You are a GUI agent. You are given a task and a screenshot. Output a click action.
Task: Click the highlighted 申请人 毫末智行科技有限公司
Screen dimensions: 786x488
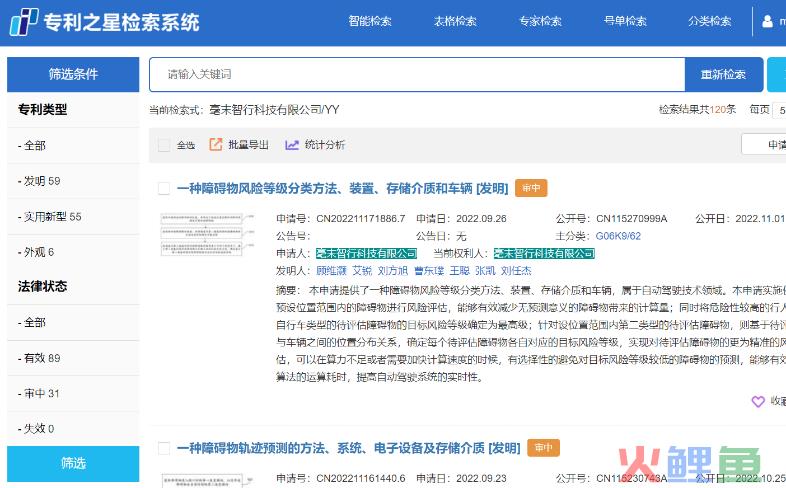pyautogui.click(x=366, y=254)
